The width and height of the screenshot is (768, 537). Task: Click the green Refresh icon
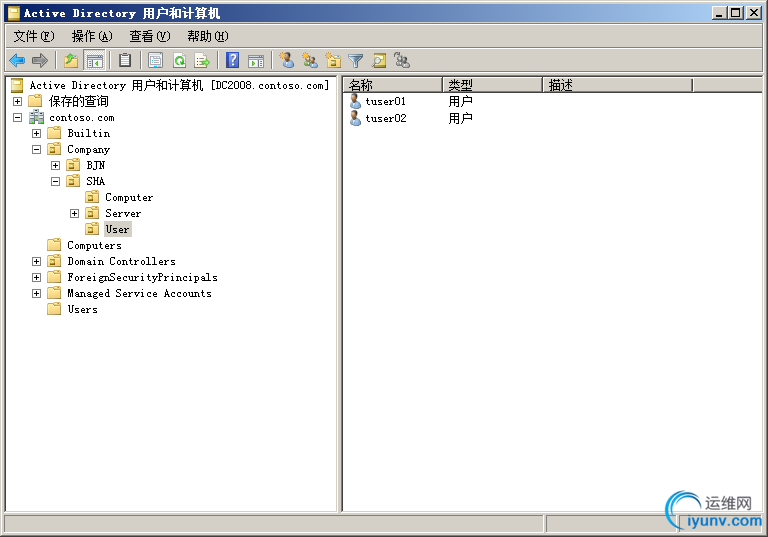click(x=180, y=61)
